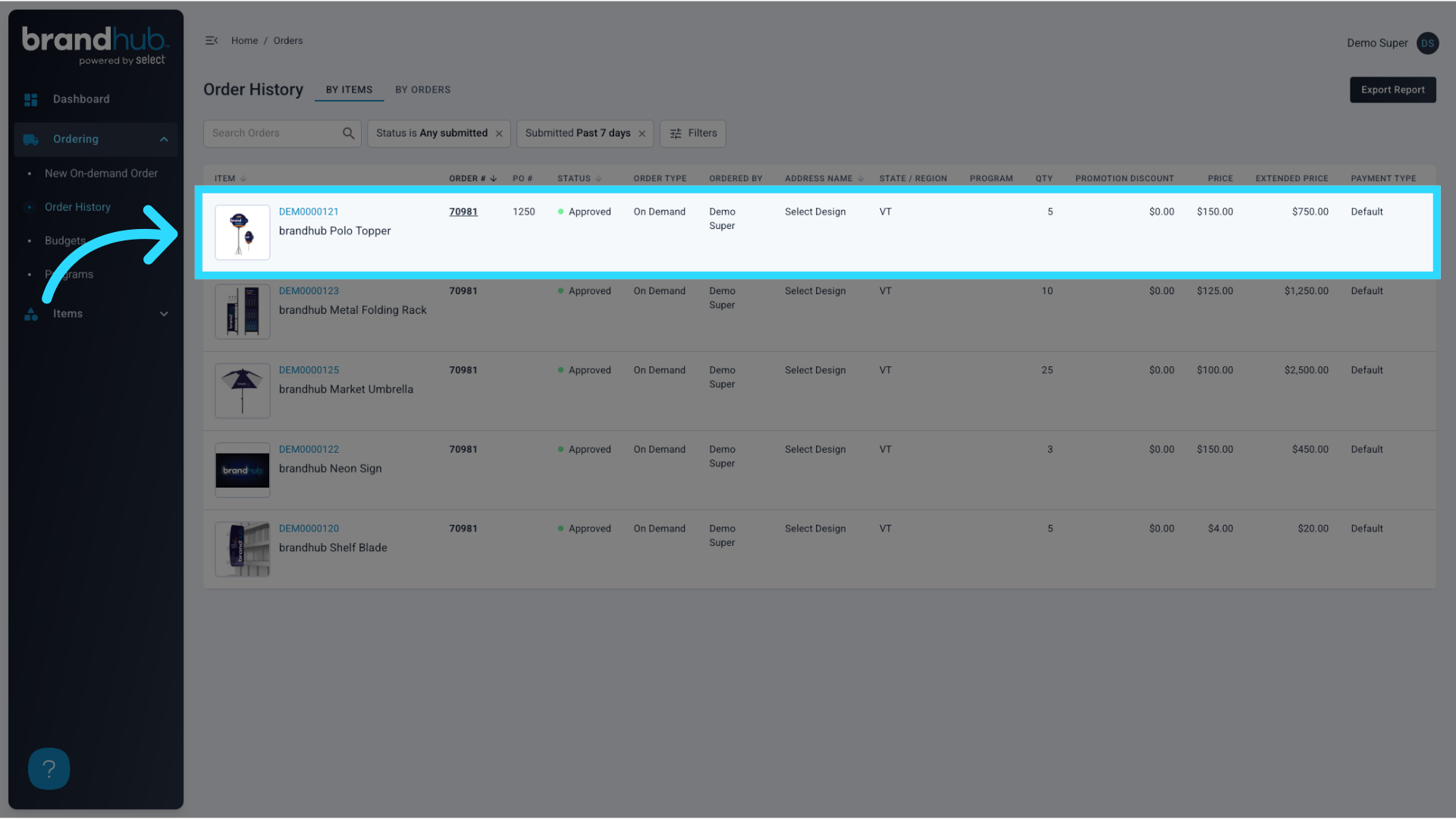Viewport: 1456px width, 819px height.
Task: Sort by the ORDER # column arrow
Action: pyautogui.click(x=494, y=178)
